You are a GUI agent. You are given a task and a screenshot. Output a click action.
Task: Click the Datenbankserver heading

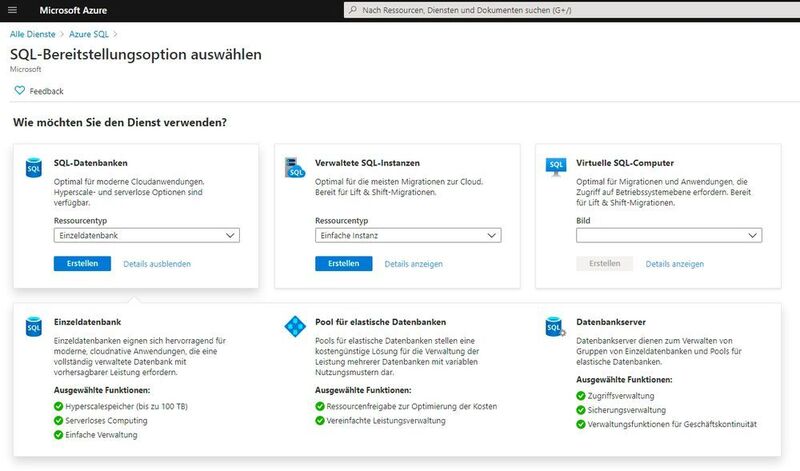(611, 322)
